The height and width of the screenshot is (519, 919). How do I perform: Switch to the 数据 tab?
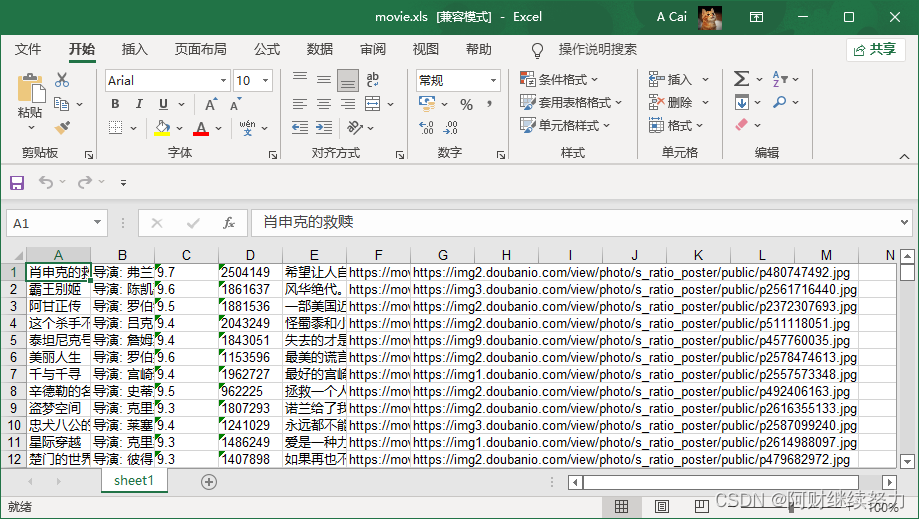click(x=319, y=49)
